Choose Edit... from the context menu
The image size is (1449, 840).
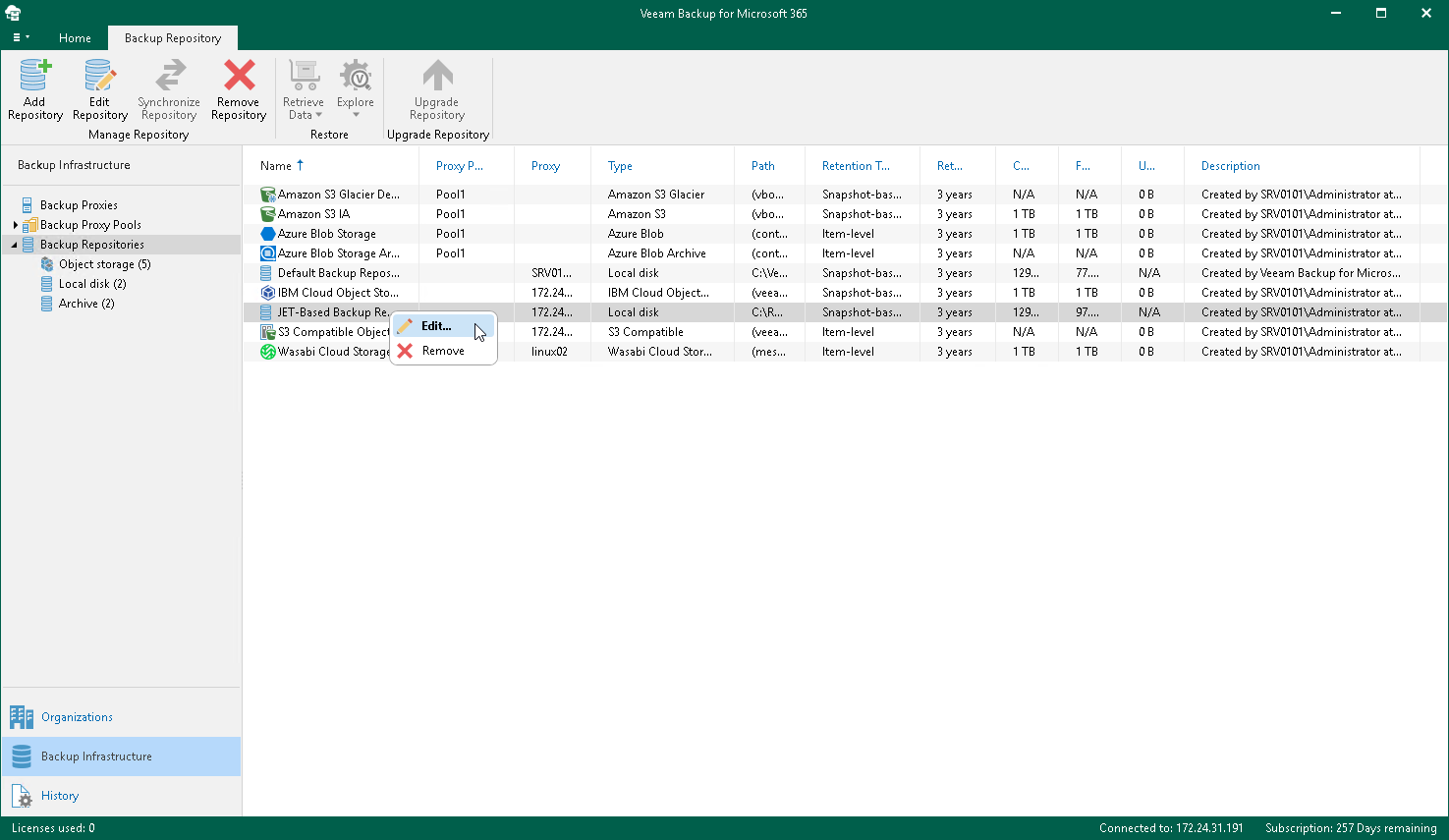pyautogui.click(x=443, y=326)
